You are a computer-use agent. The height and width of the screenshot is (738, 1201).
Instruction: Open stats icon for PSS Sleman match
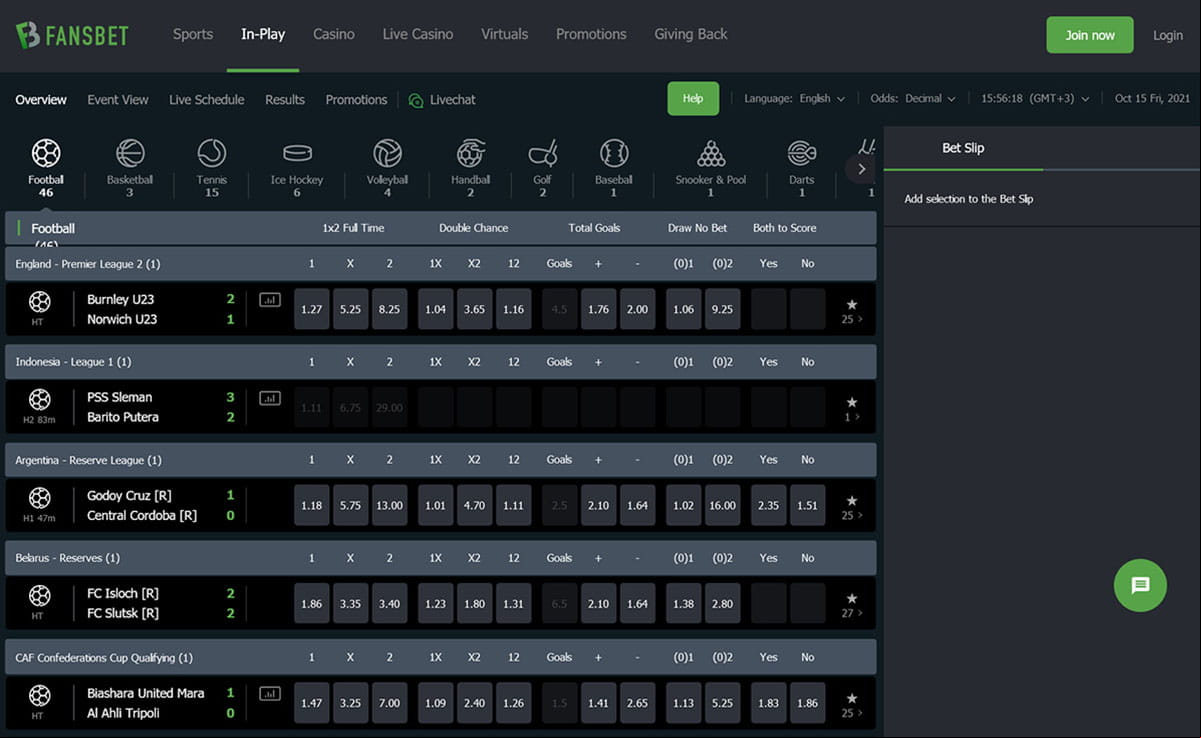pyautogui.click(x=270, y=397)
